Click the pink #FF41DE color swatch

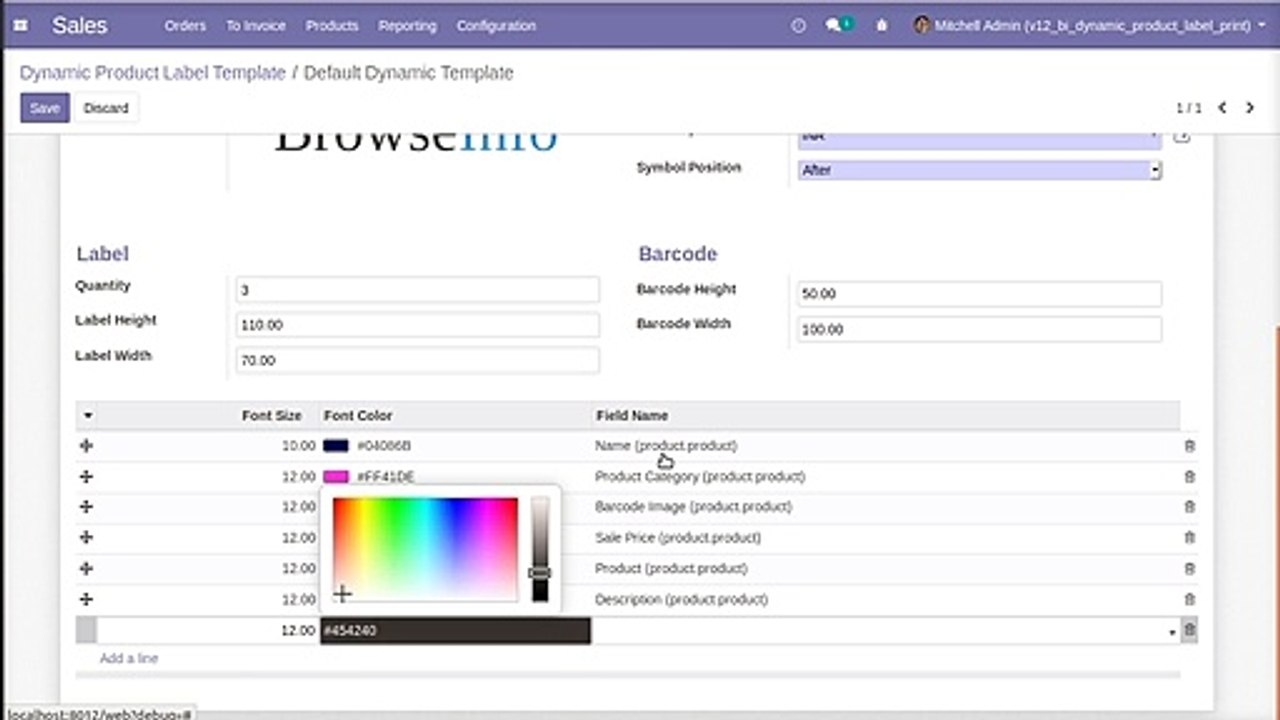click(336, 477)
